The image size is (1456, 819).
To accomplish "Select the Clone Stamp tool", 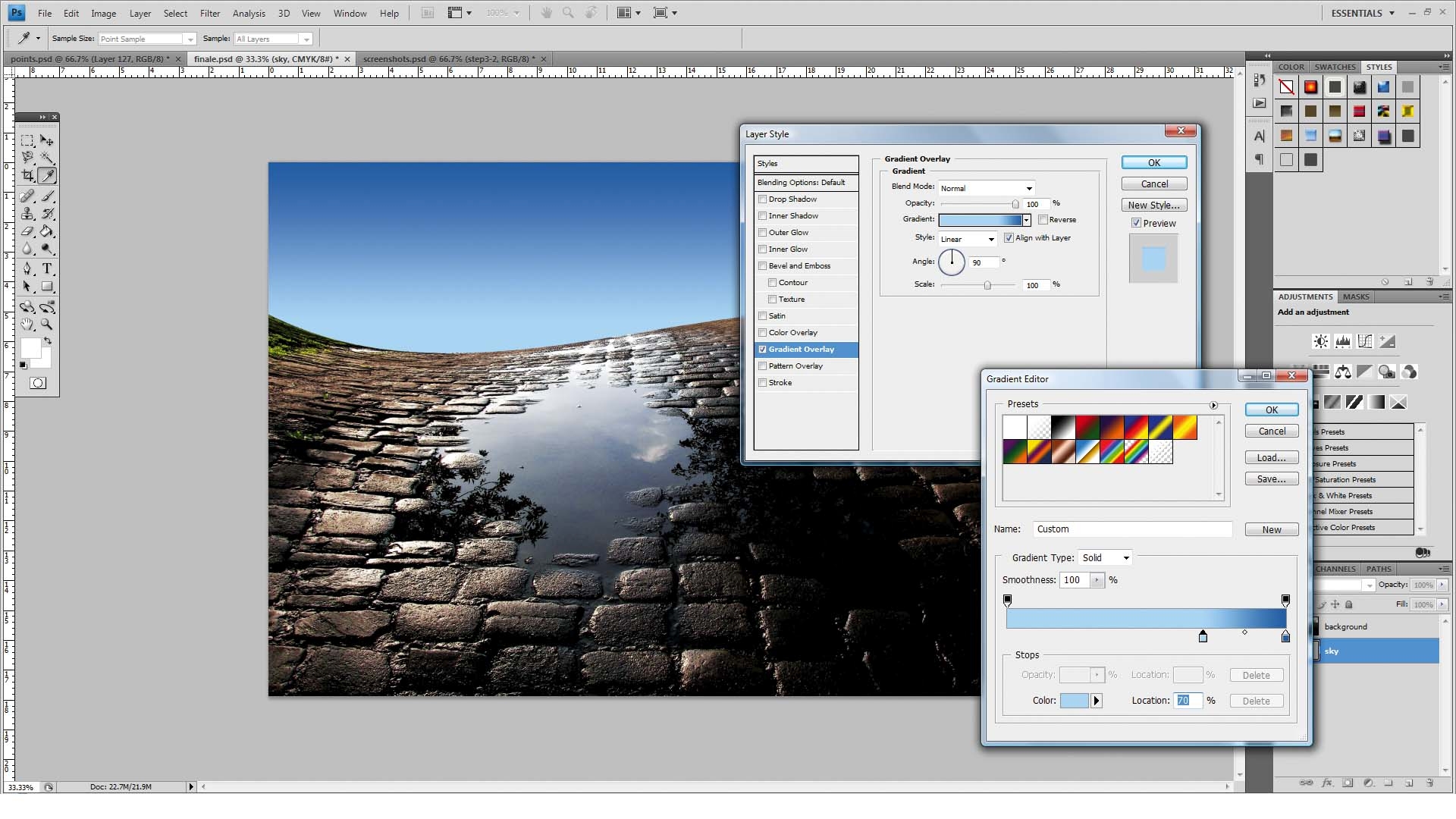I will point(27,214).
